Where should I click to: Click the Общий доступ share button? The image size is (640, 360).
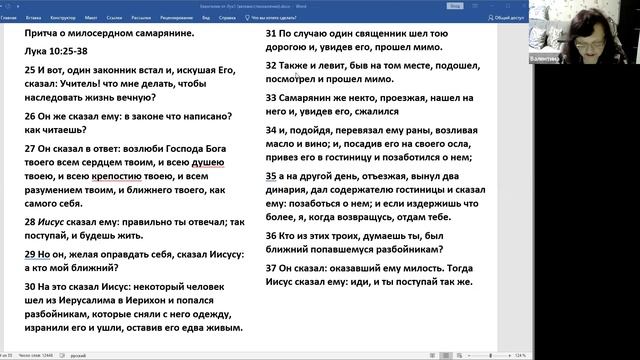[506, 18]
